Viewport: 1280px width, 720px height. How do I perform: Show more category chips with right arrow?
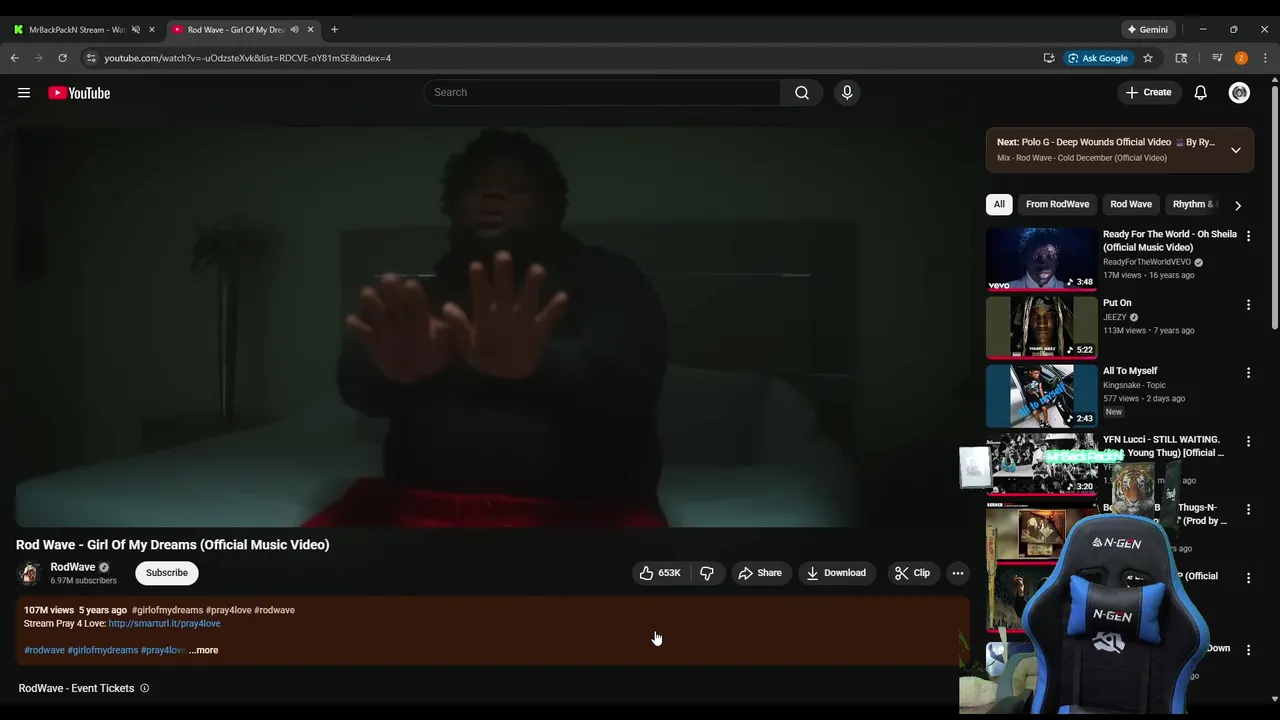point(1238,205)
